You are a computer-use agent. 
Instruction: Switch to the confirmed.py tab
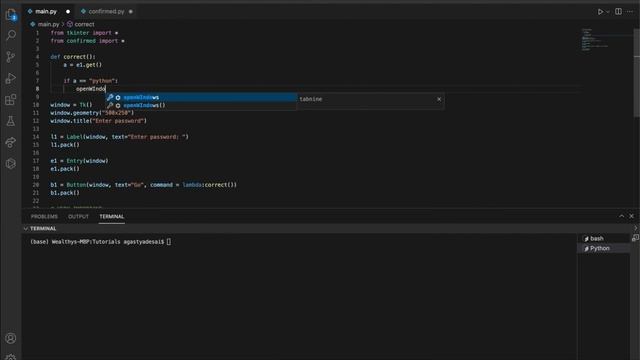[106, 11]
